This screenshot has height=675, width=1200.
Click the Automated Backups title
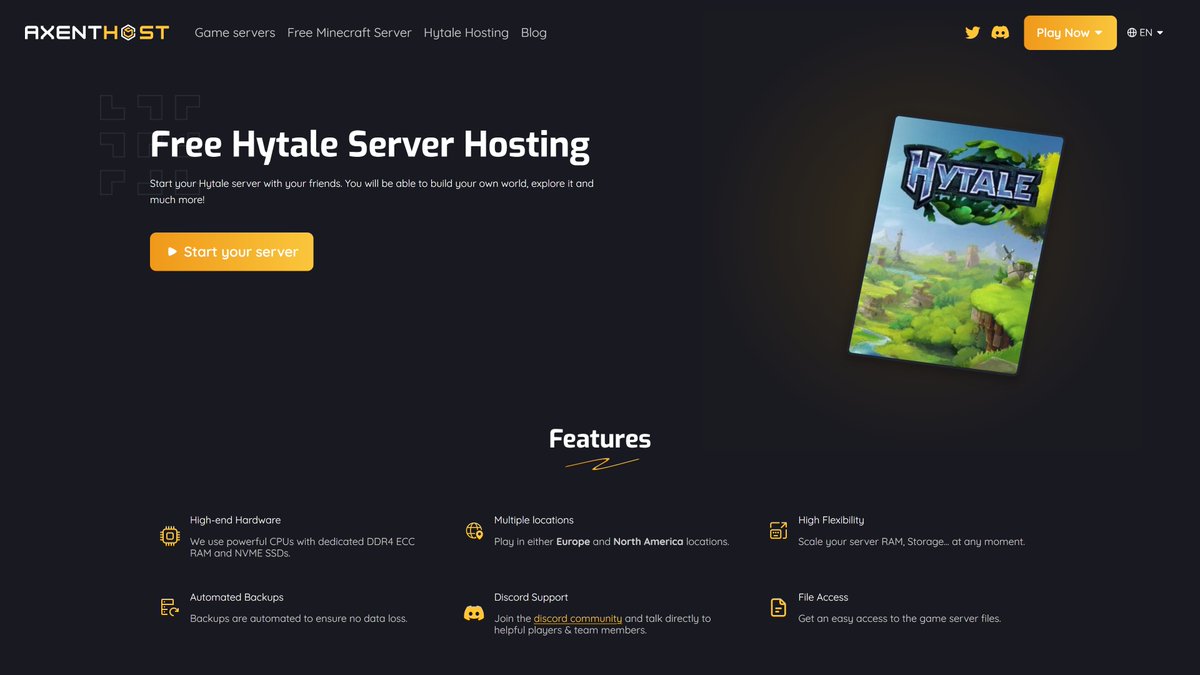coord(237,597)
